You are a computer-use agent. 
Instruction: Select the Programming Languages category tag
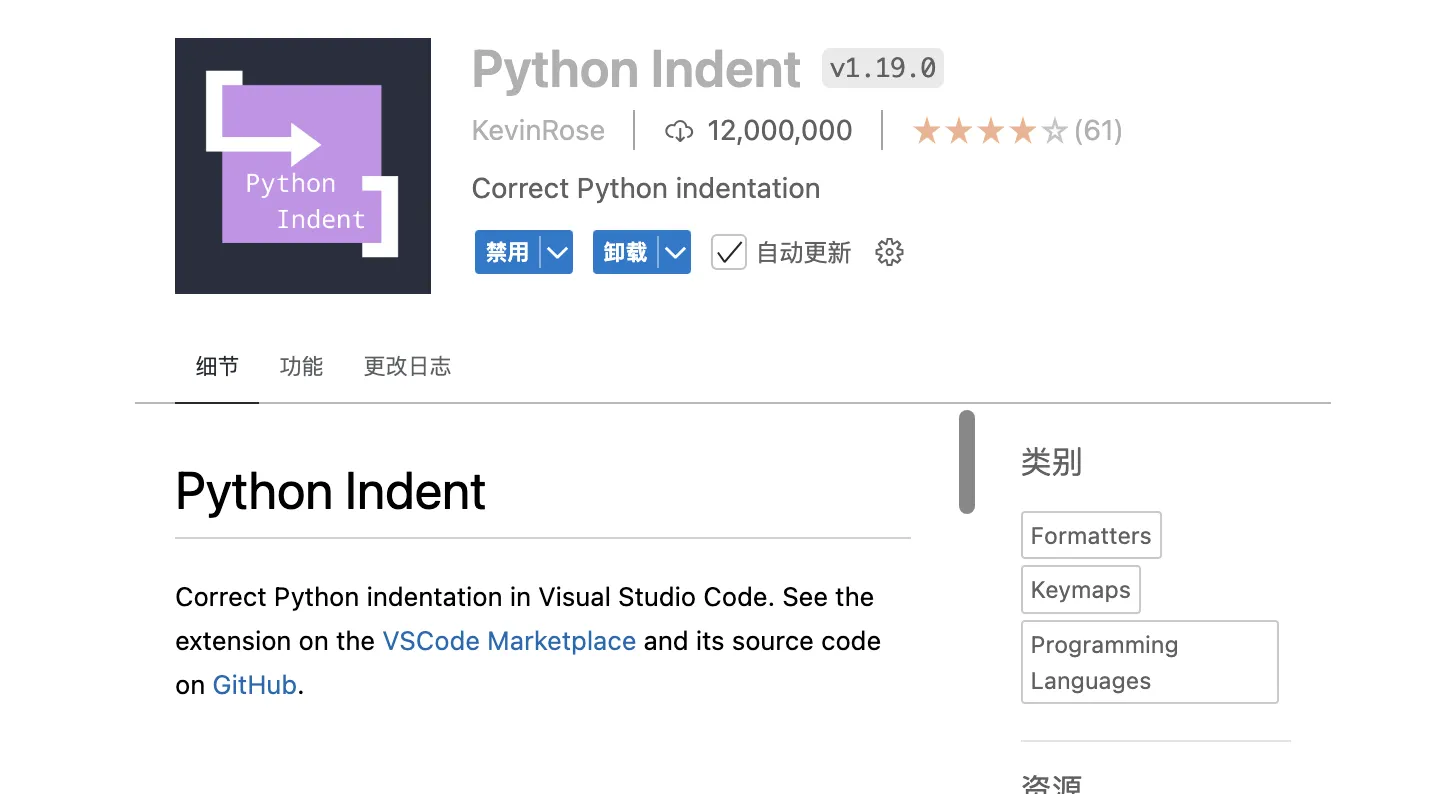(x=1150, y=662)
